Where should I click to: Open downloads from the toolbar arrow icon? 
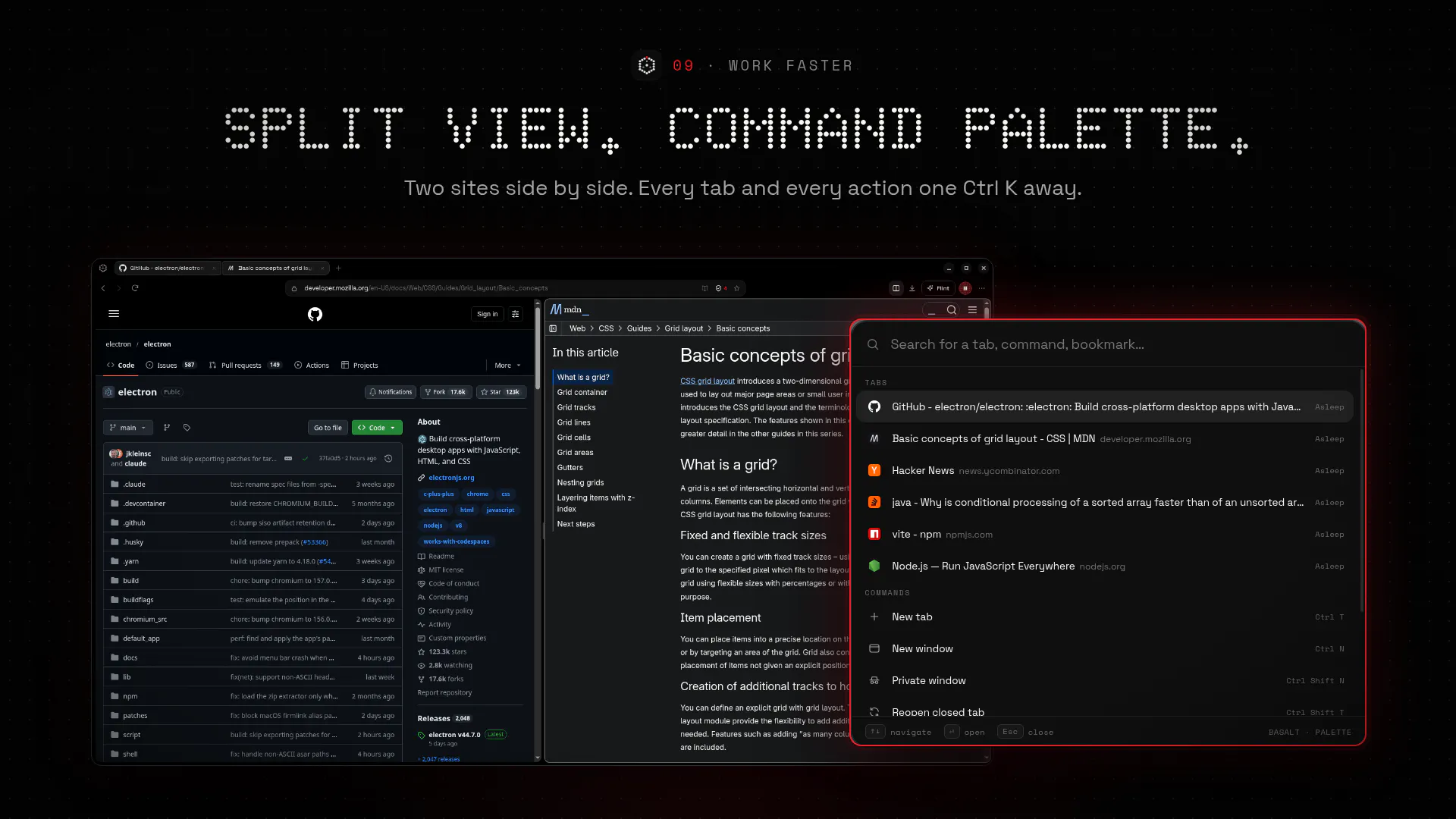pyautogui.click(x=912, y=288)
